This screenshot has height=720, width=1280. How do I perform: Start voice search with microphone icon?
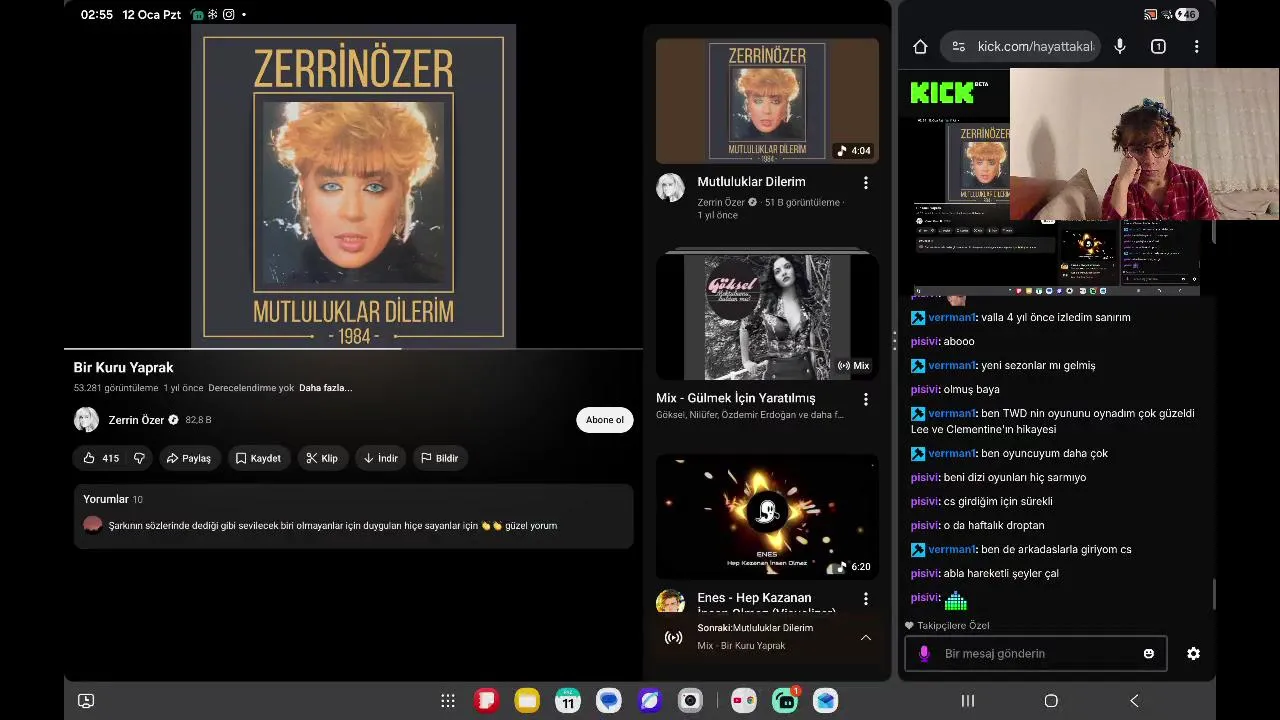[x=1120, y=47]
